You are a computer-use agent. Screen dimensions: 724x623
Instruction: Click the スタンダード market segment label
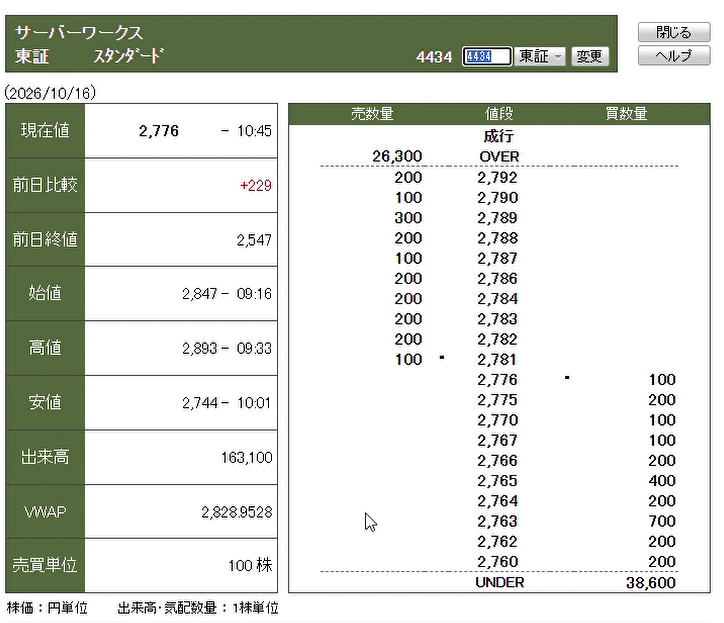pos(129,56)
